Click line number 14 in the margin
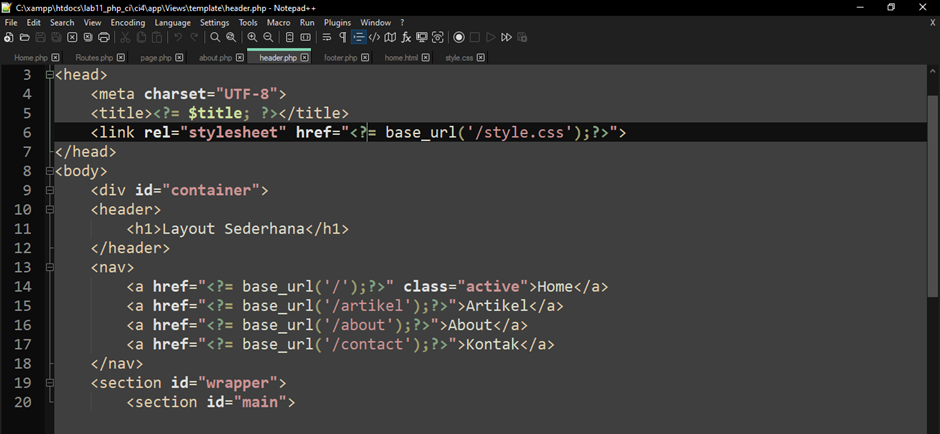This screenshot has height=434, width=940. point(22,287)
